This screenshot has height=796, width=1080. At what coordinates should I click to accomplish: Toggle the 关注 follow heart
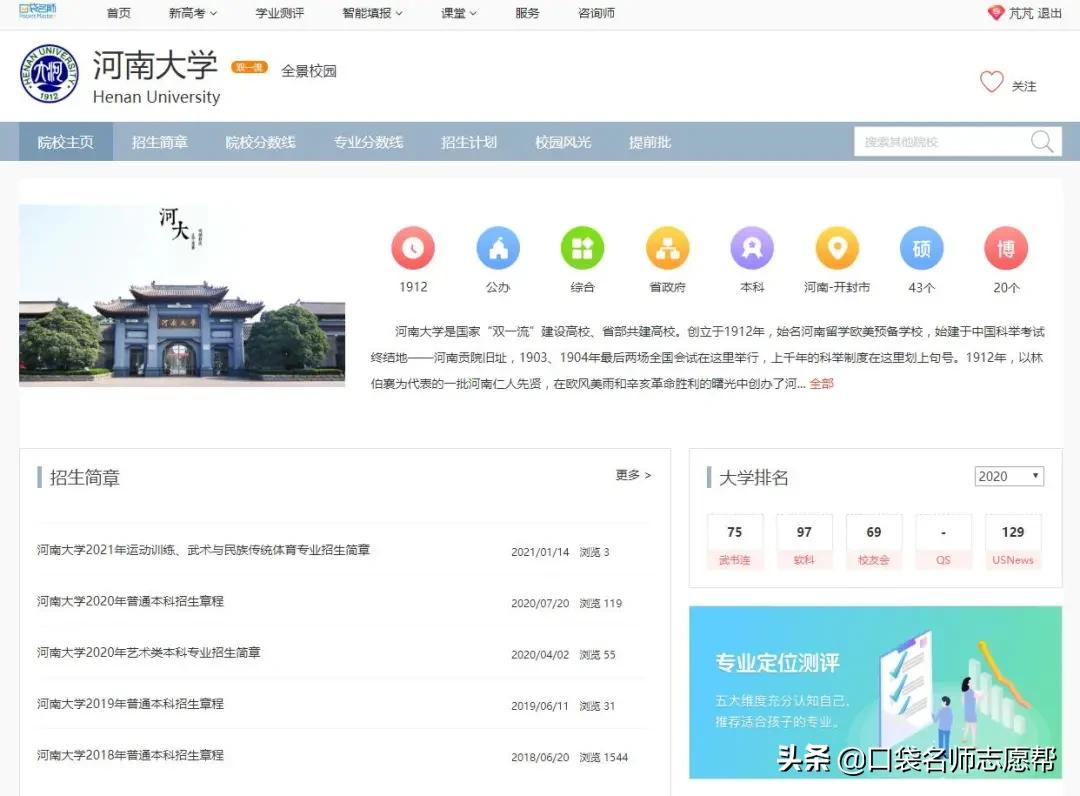(992, 84)
